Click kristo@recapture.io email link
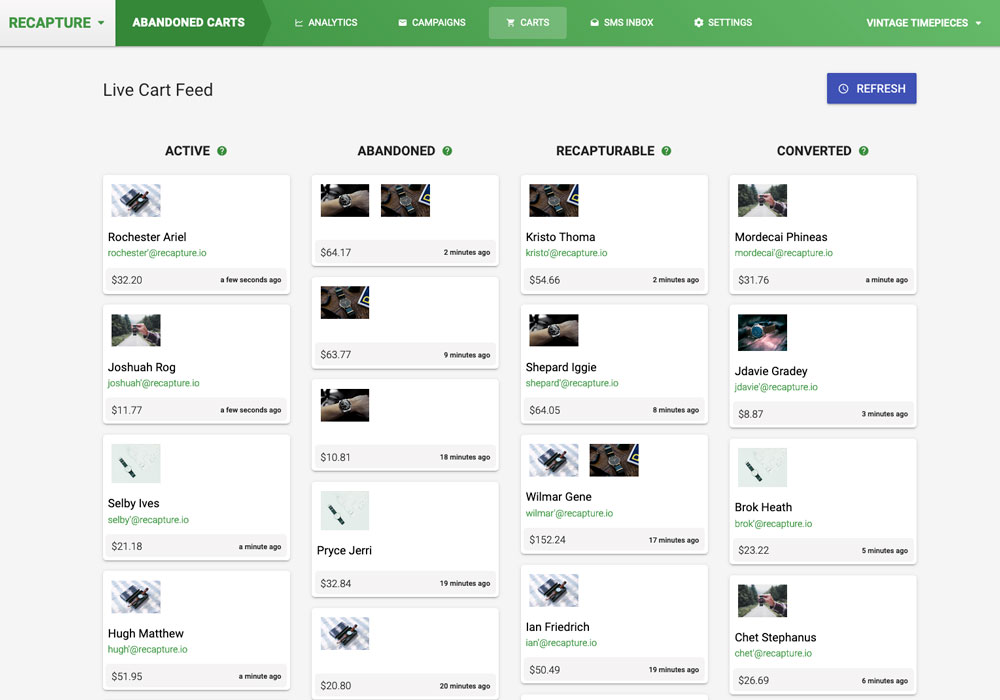1000x700 pixels. [566, 253]
